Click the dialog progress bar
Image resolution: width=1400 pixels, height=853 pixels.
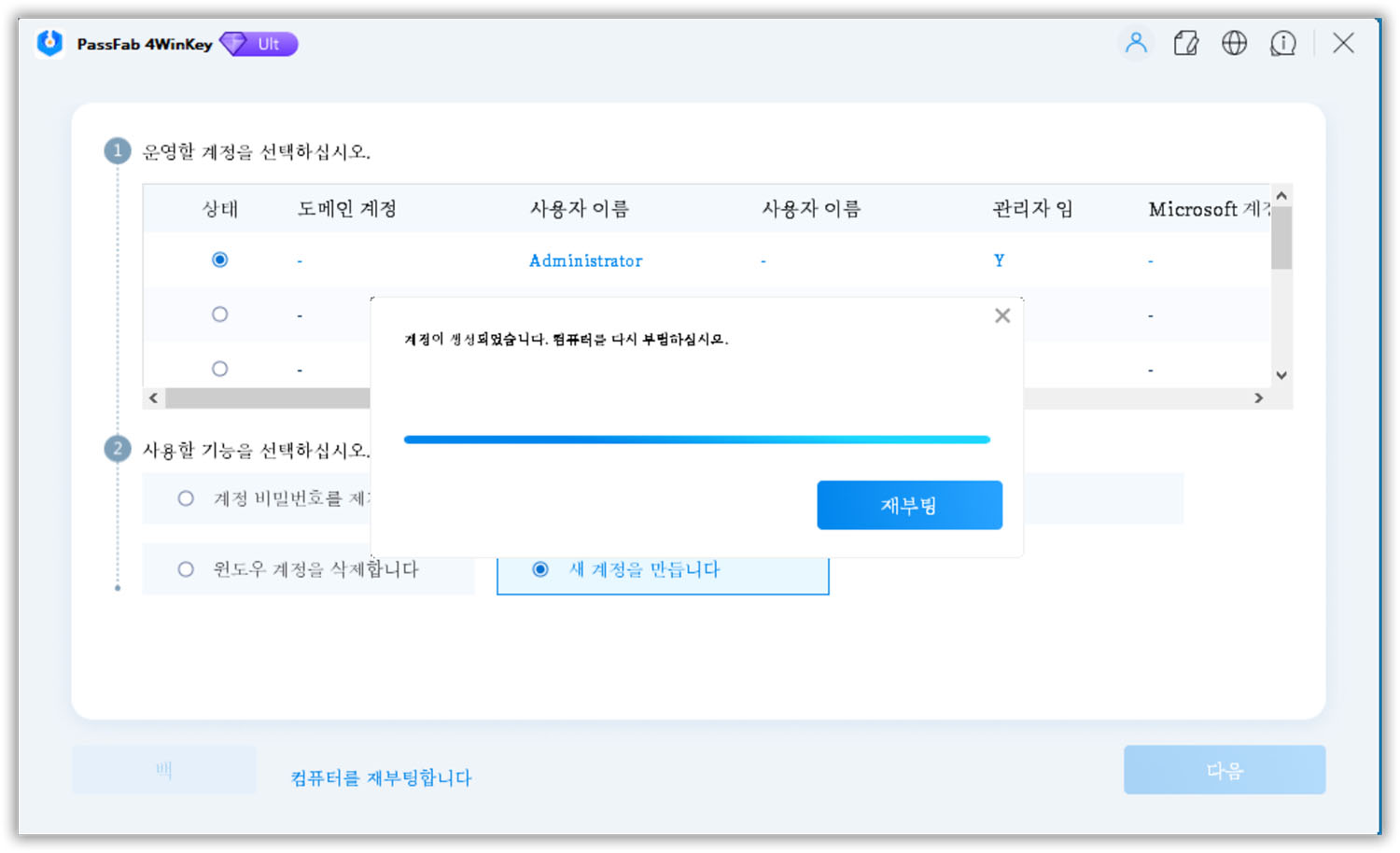(x=696, y=439)
